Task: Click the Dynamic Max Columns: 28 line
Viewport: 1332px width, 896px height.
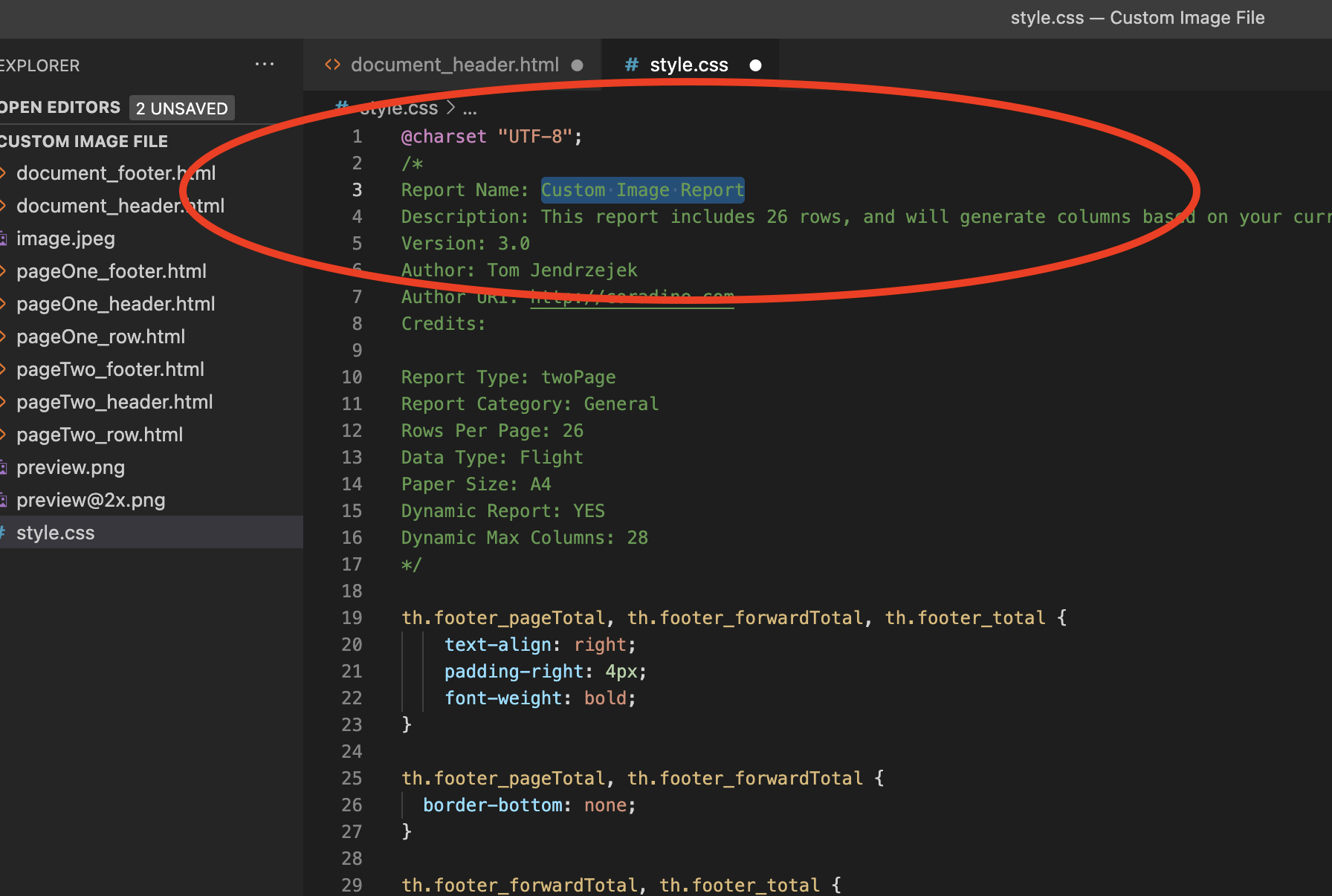Action: click(x=525, y=538)
